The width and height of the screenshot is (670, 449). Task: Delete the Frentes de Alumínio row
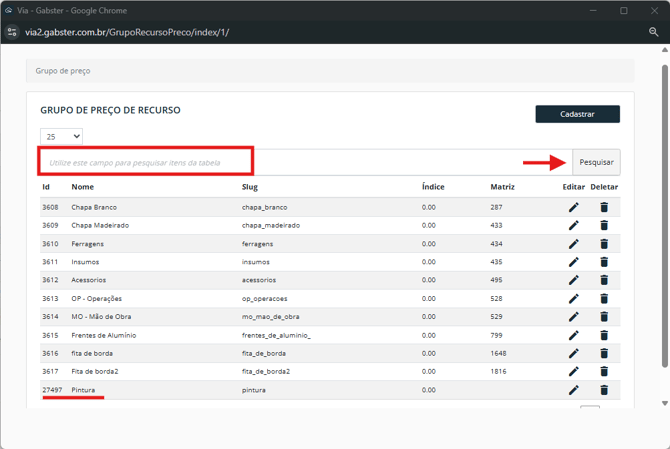[604, 335]
